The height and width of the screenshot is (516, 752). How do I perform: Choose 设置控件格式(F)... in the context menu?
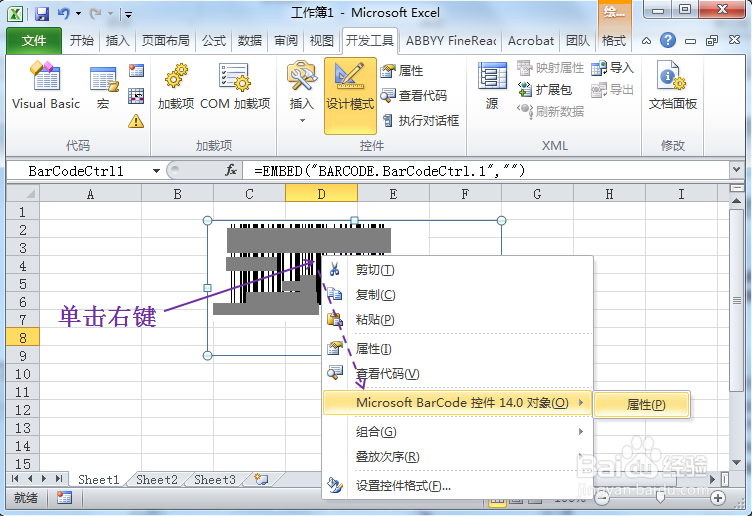pyautogui.click(x=458, y=486)
